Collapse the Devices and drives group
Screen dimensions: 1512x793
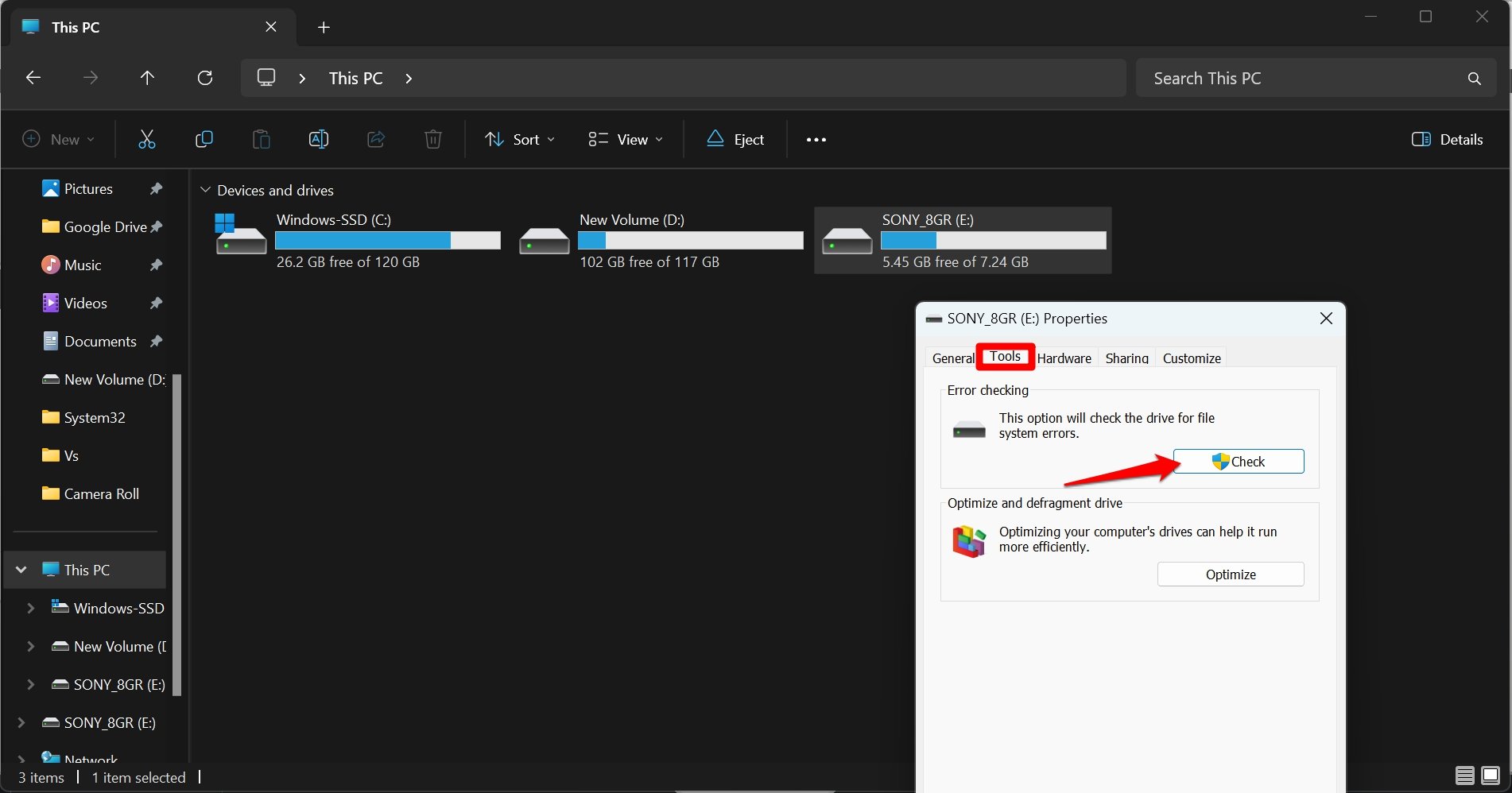pos(205,190)
